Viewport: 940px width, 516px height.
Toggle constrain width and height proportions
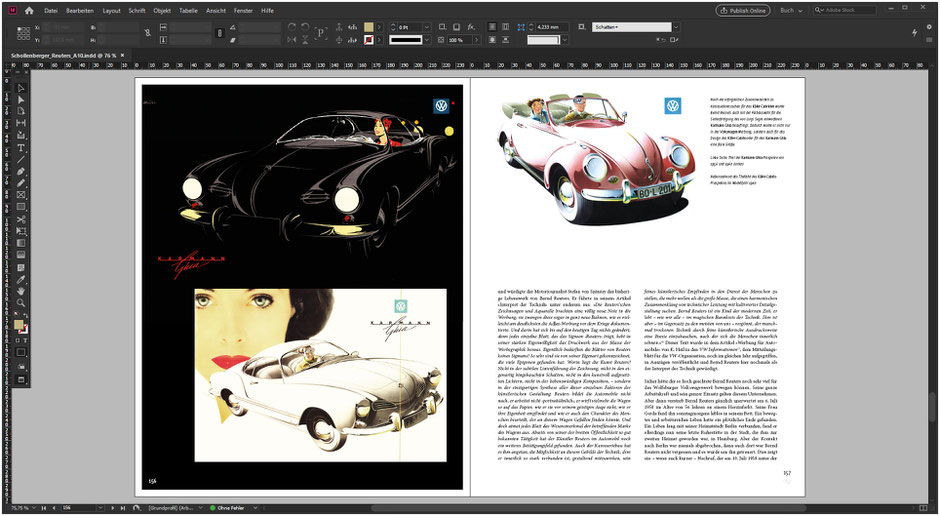pyautogui.click(x=148, y=34)
